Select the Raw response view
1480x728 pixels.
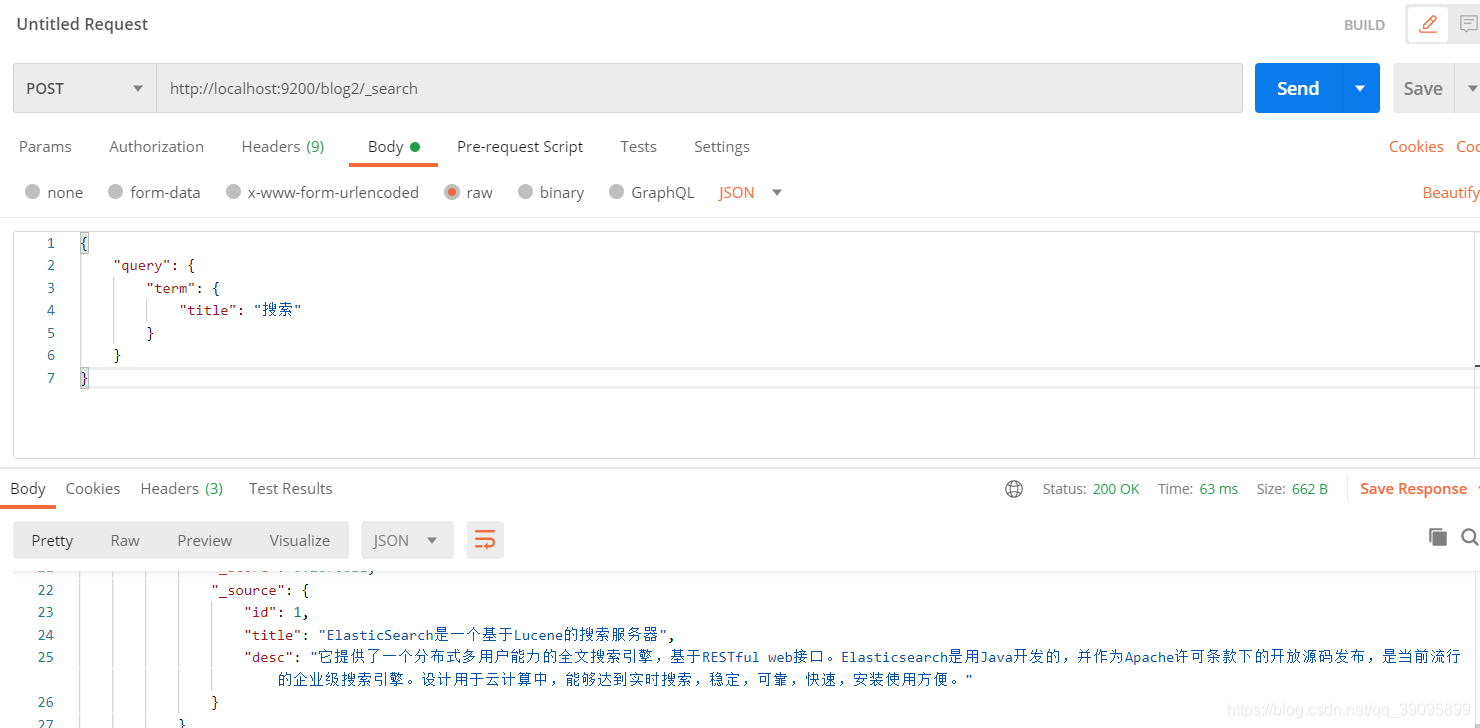[125, 540]
